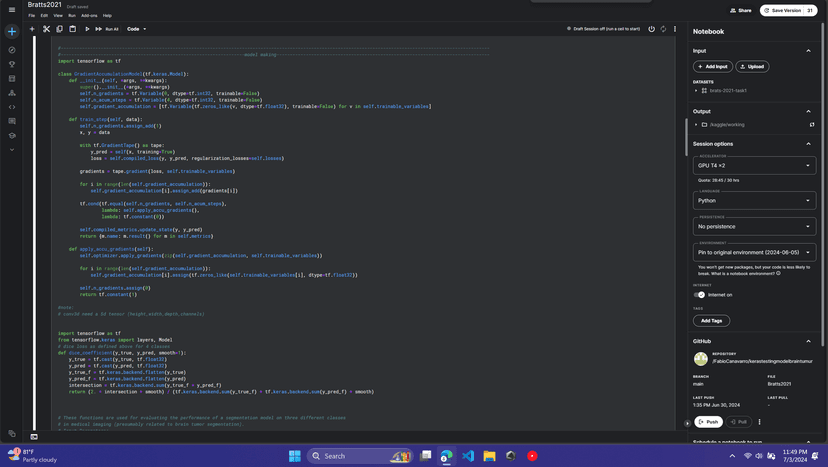Toggle the Internet on switch
Image resolution: width=828 pixels, height=467 pixels.
pos(699,295)
